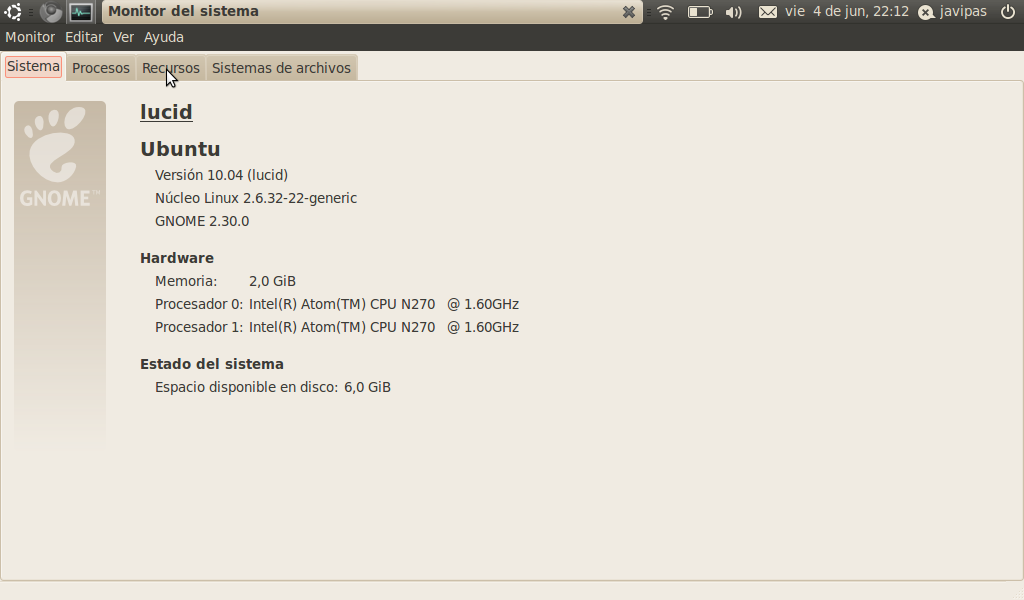1024x600 pixels.
Task: Open the power session menu icon
Action: pos(1008,12)
